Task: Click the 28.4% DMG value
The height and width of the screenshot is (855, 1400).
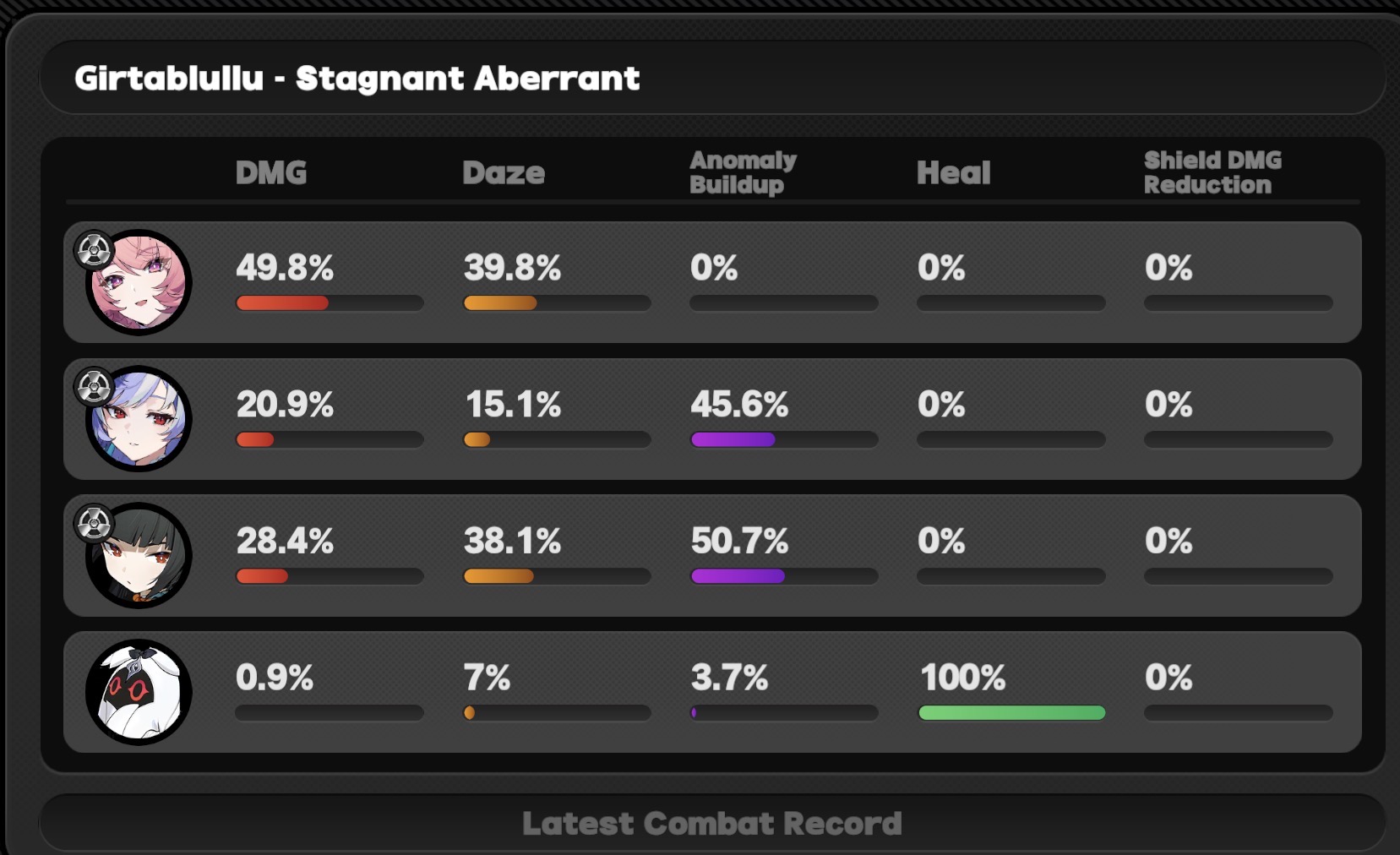Action: coord(285,542)
